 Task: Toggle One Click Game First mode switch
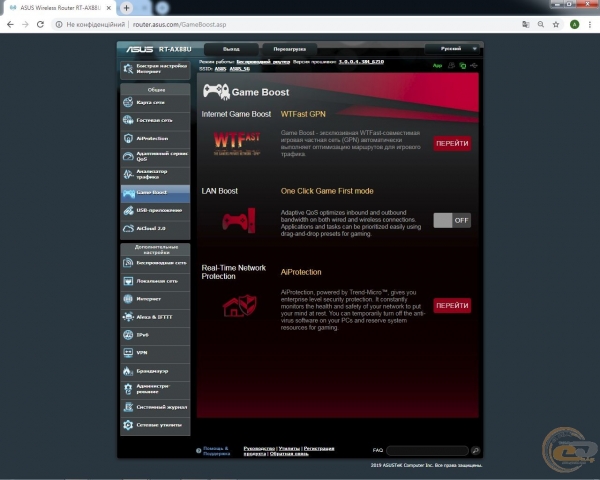point(452,220)
